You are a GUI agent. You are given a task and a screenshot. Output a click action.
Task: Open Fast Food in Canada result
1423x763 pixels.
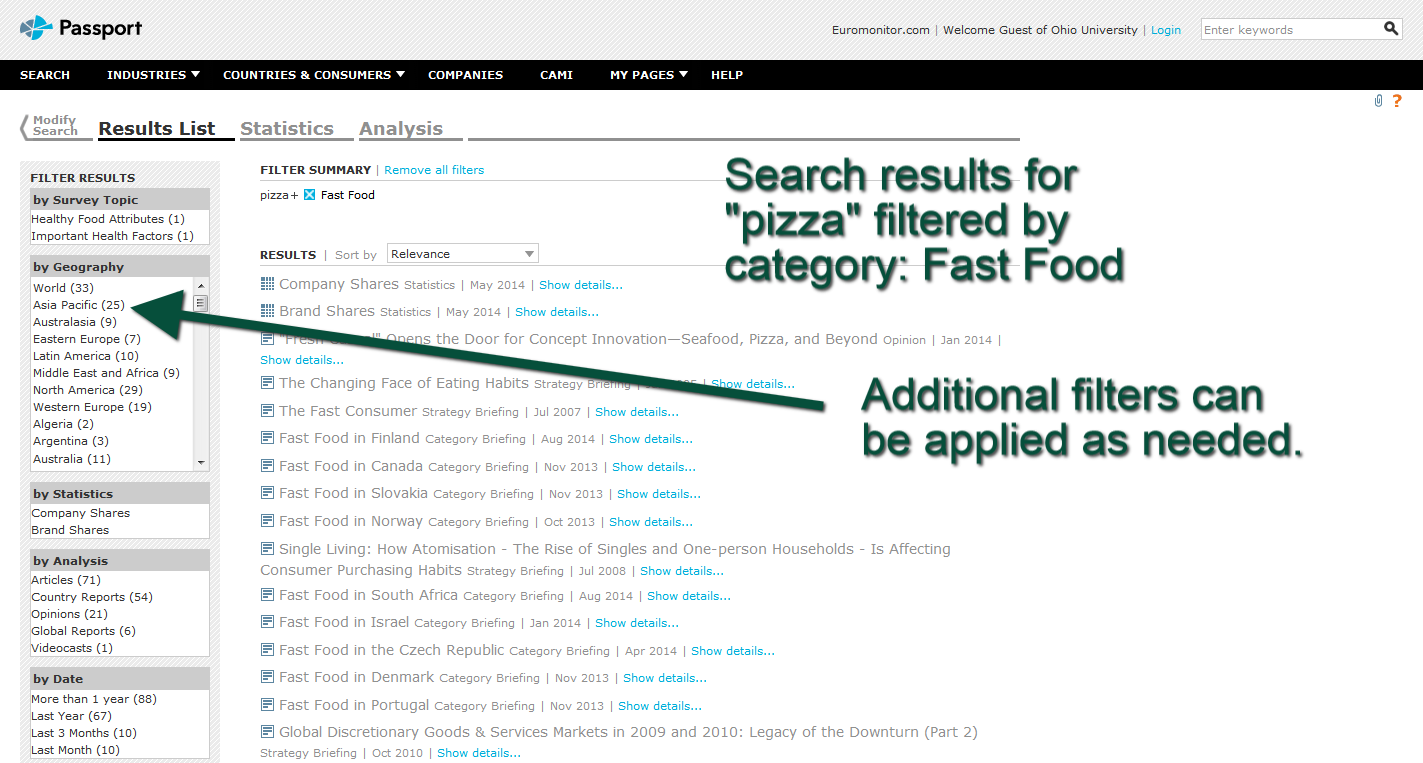[351, 466]
